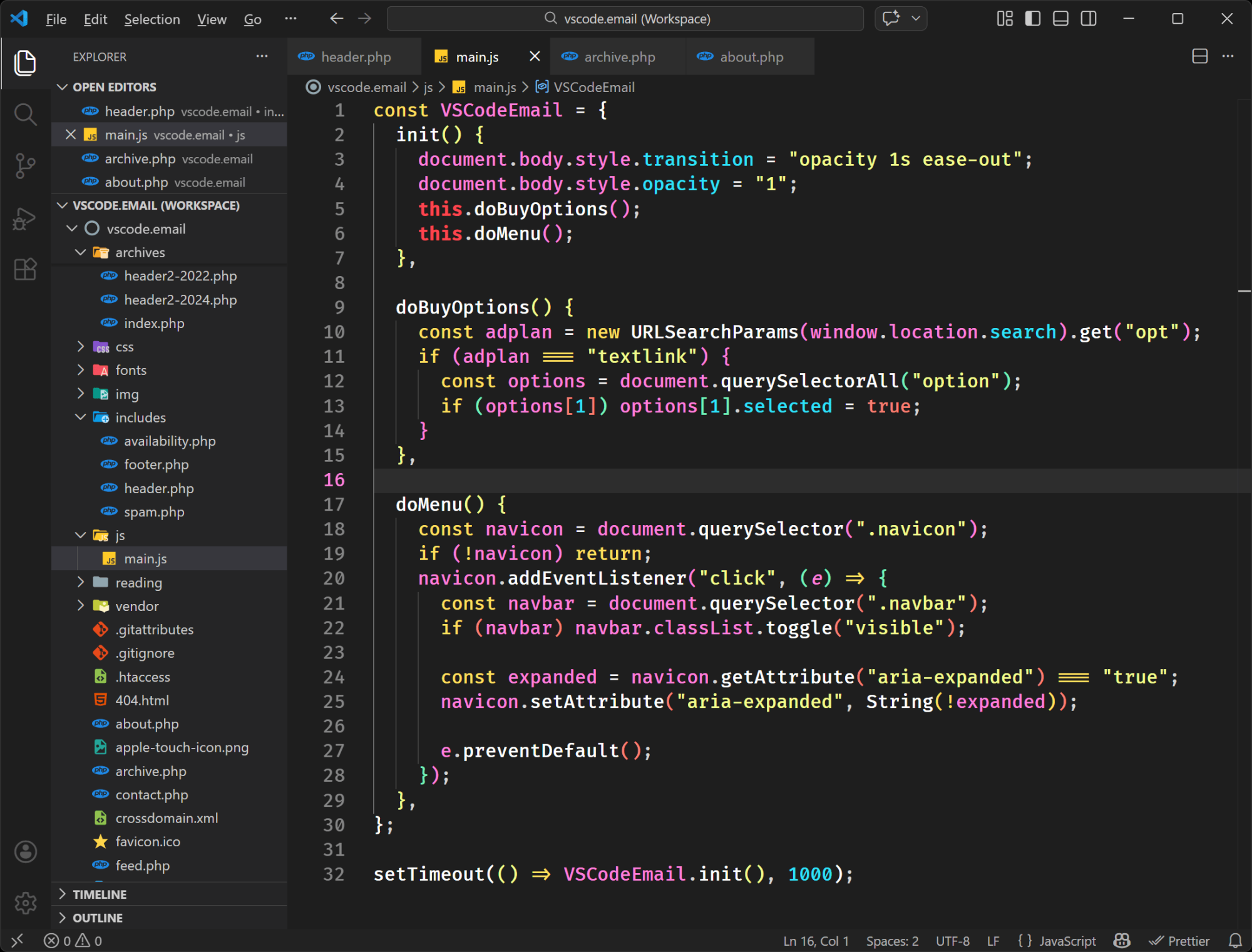The image size is (1252, 952).
Task: Click the Accounts icon in activity bar
Action: (25, 851)
